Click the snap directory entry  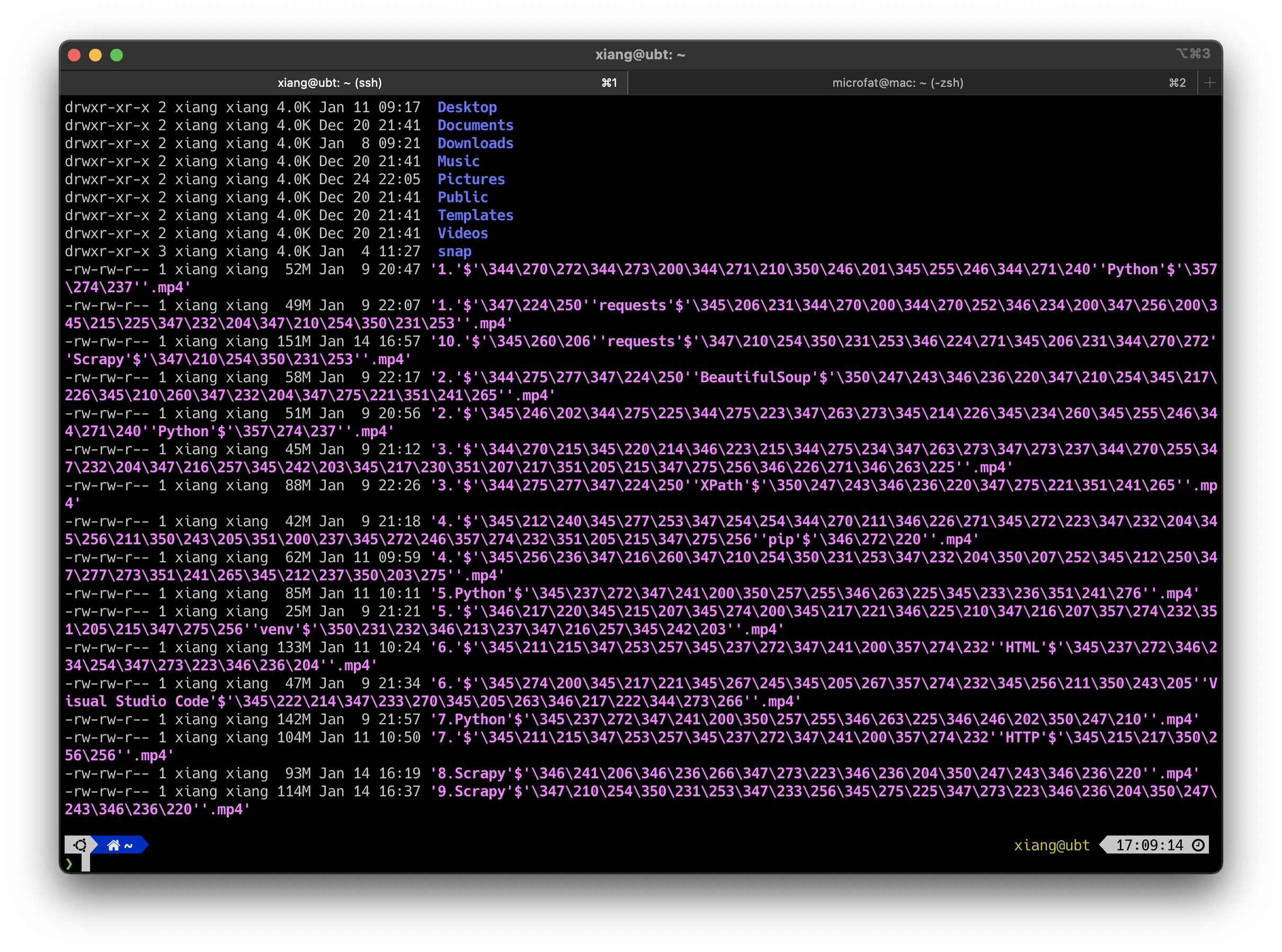point(454,252)
